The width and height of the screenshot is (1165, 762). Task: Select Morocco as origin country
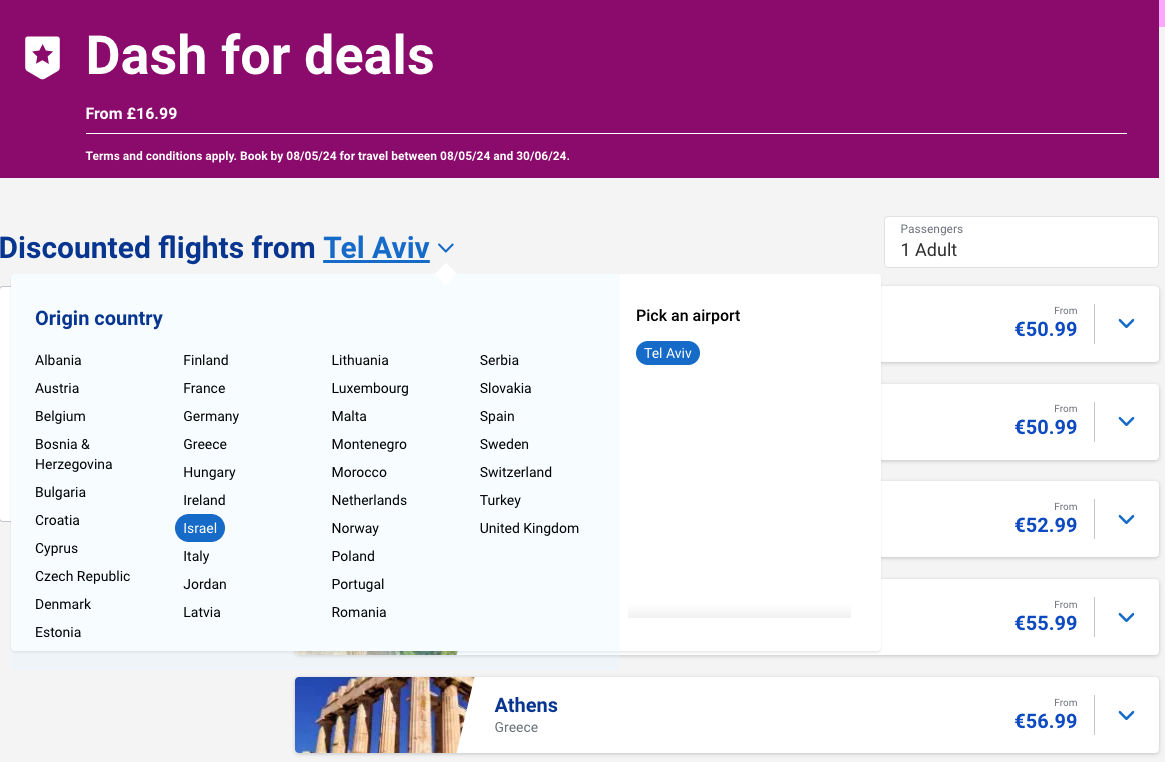pyautogui.click(x=359, y=472)
